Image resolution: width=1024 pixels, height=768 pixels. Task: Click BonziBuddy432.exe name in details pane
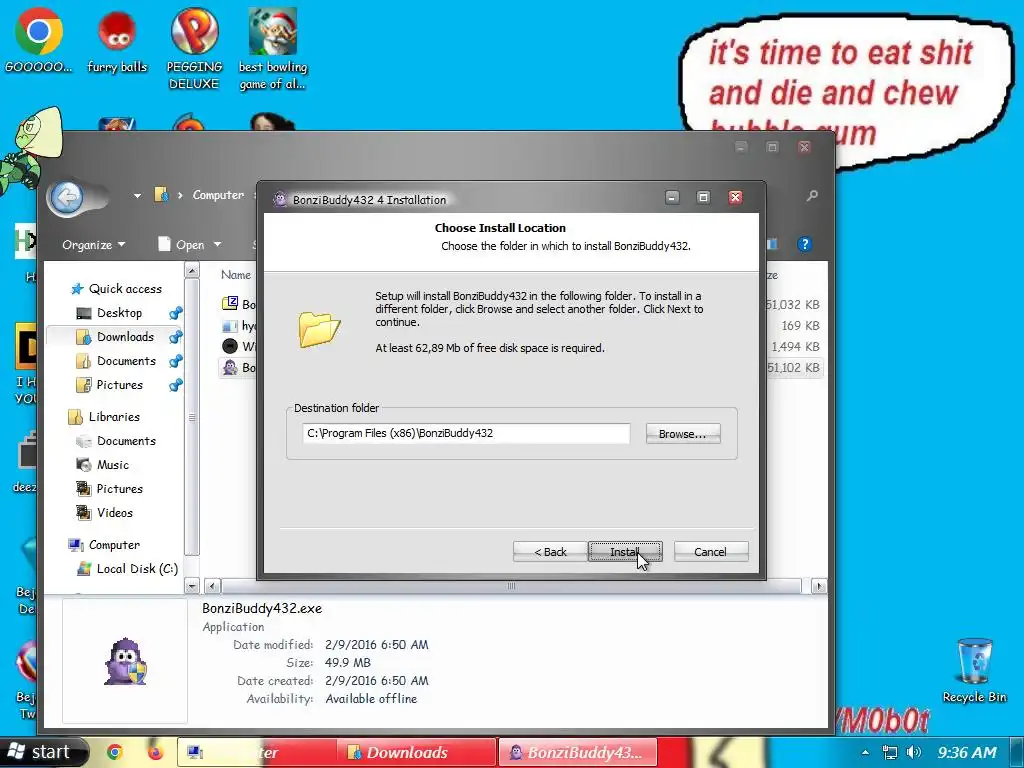(262, 608)
